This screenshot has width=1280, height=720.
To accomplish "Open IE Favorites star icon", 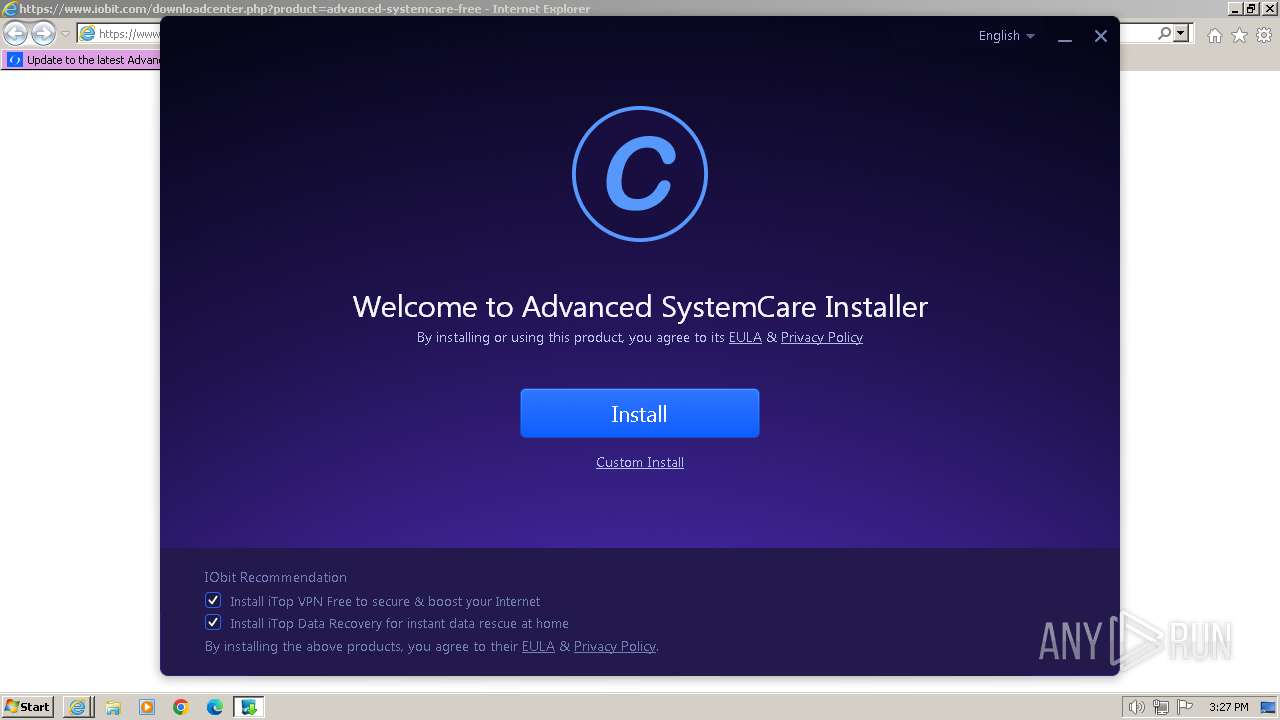I will coord(1239,35).
